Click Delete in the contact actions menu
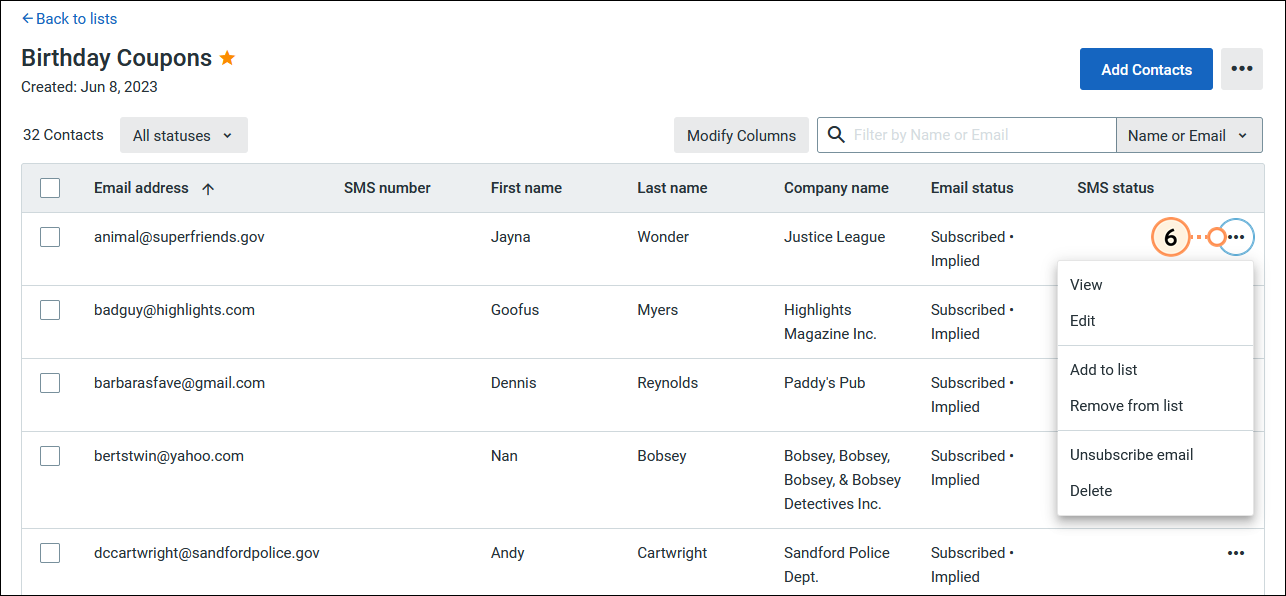The width and height of the screenshot is (1286, 596). tap(1091, 490)
